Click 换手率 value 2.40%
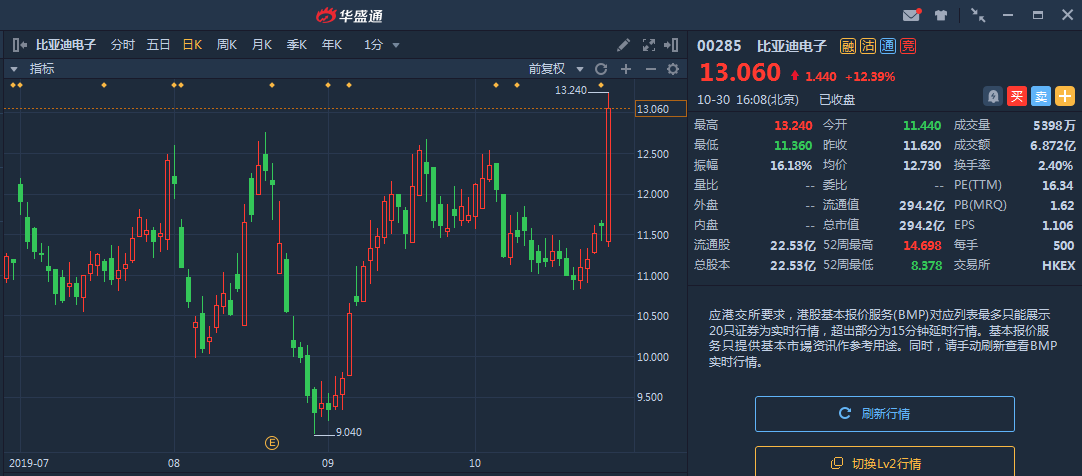Screen dimensions: 1082x476 coord(1056,166)
